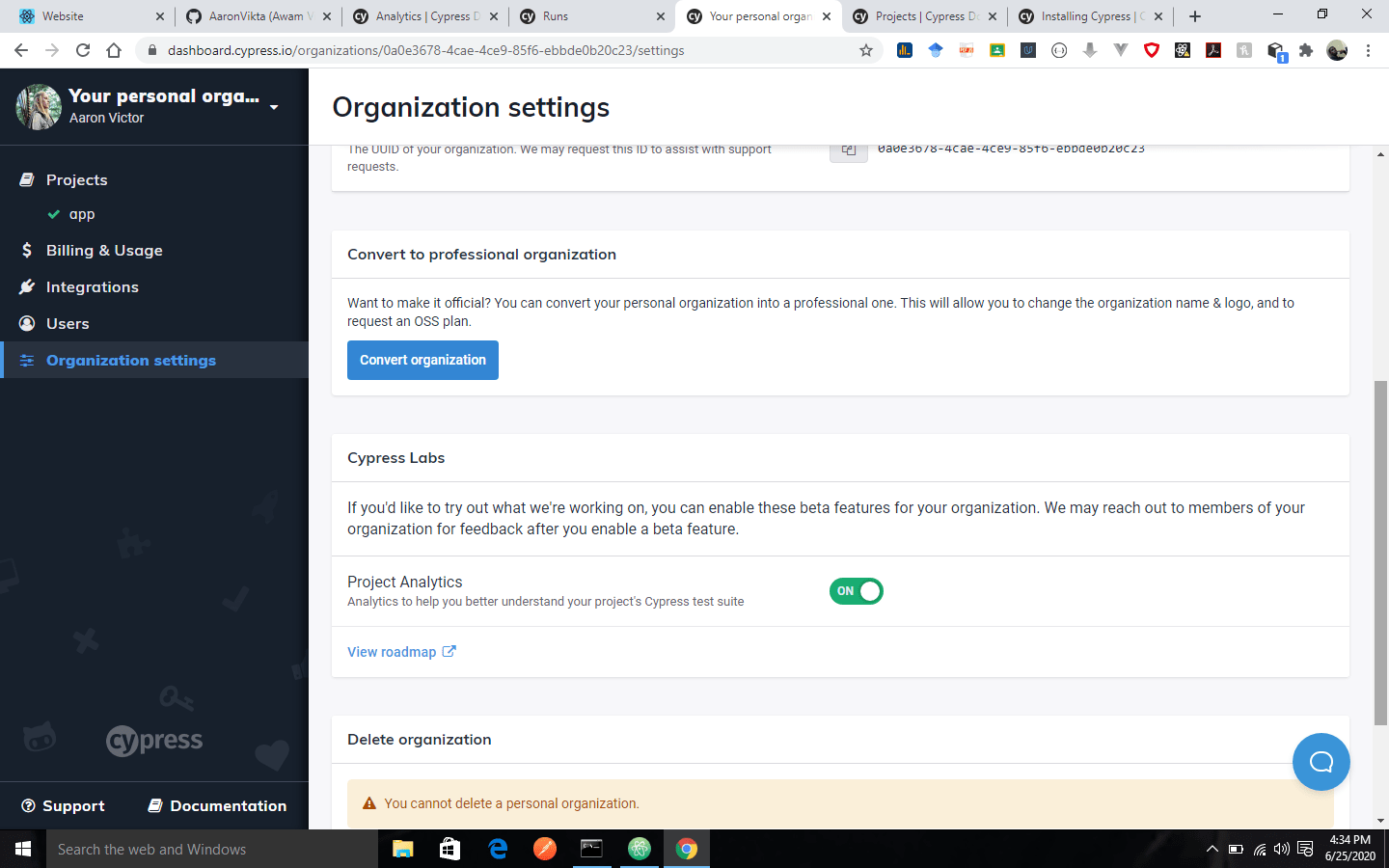Launch Microsoft Edge from the taskbar

point(498,849)
